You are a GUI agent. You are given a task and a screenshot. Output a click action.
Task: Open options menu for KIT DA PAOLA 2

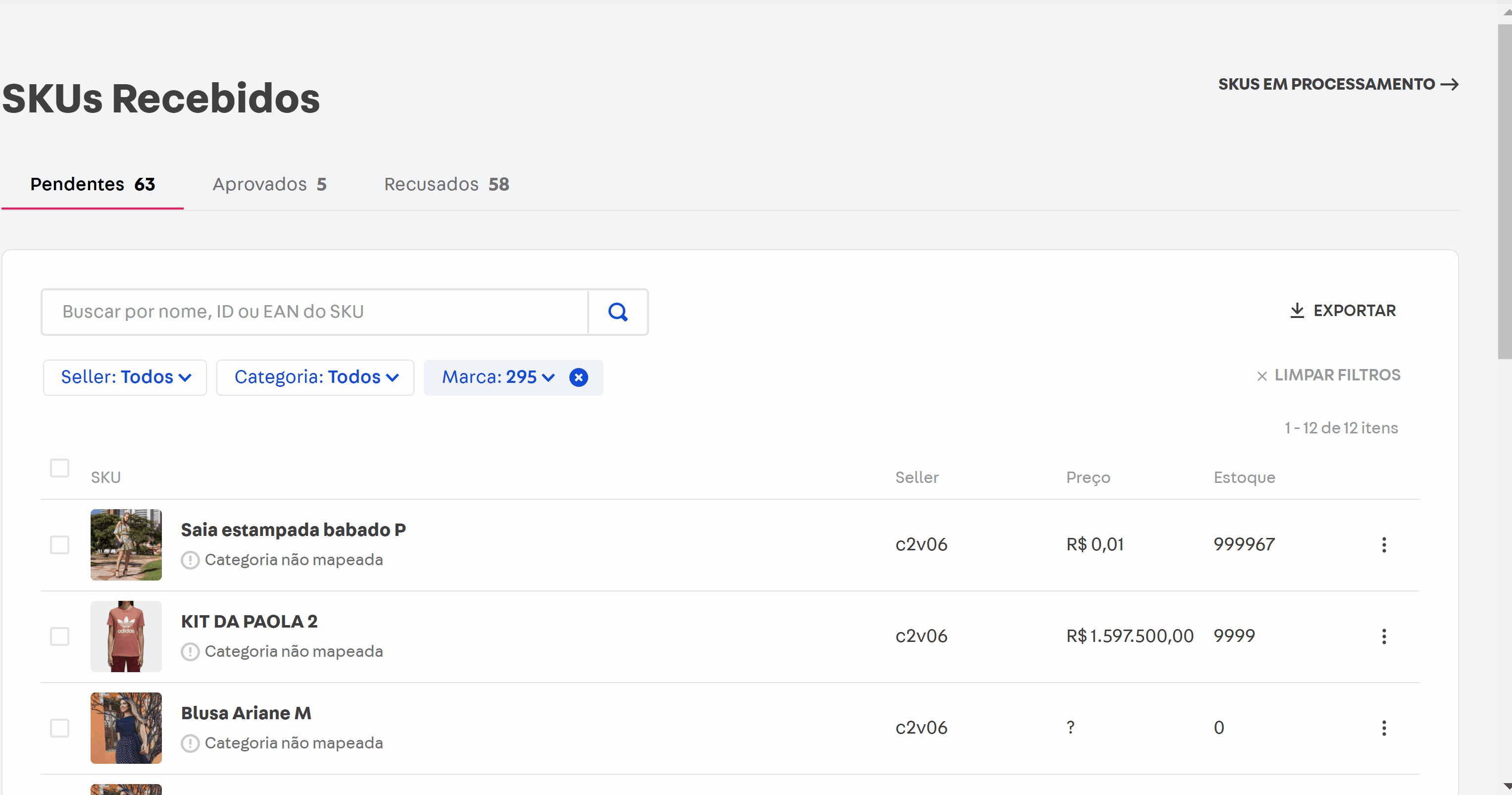(1383, 636)
